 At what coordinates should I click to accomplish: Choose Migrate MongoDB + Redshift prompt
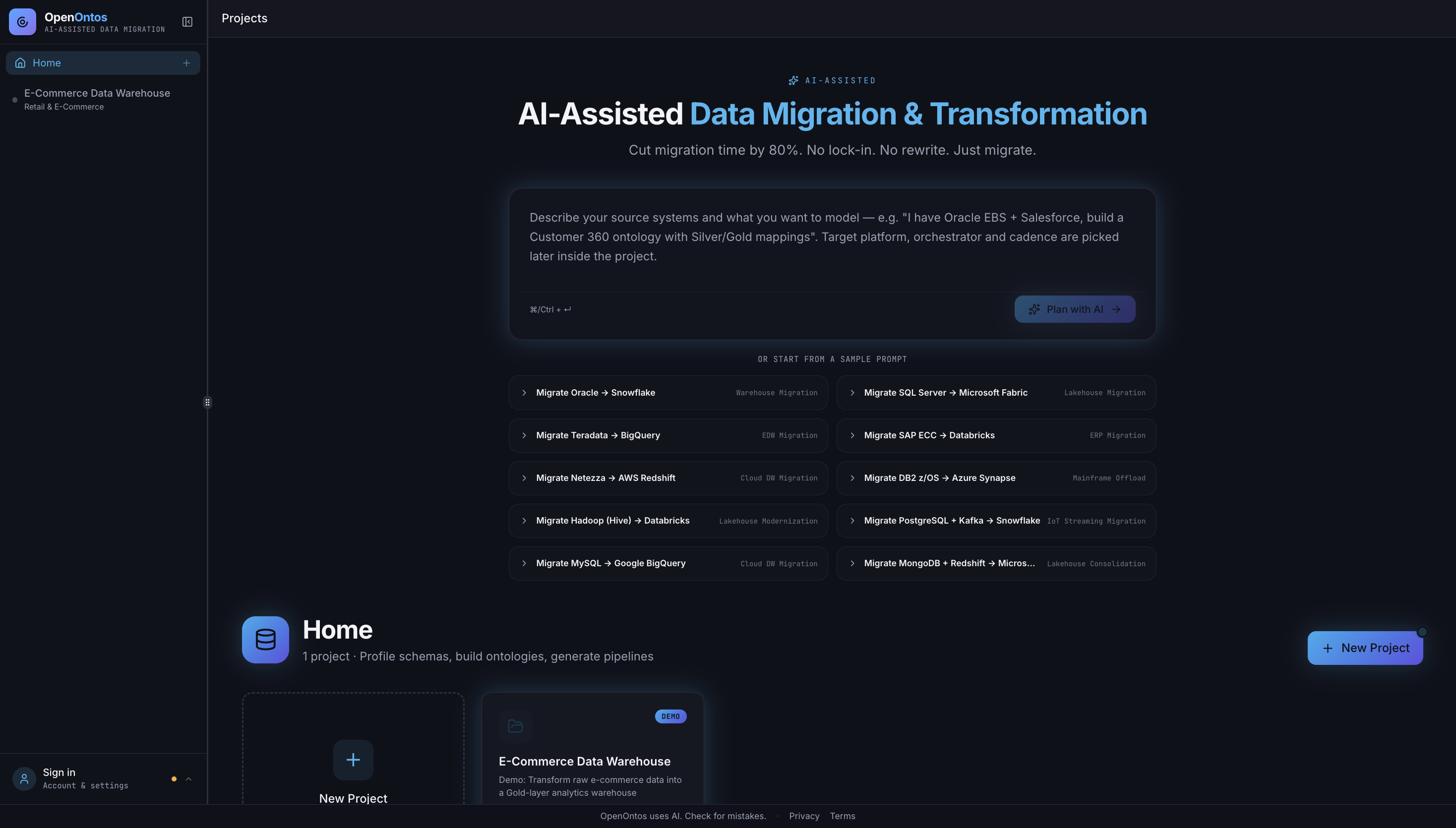pos(996,564)
